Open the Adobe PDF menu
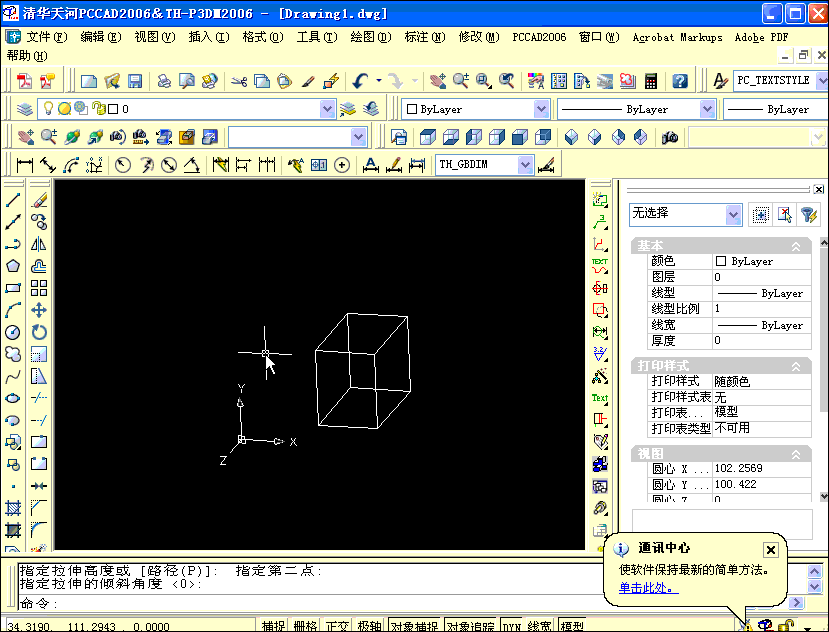The height and width of the screenshot is (632, 829). click(x=761, y=37)
